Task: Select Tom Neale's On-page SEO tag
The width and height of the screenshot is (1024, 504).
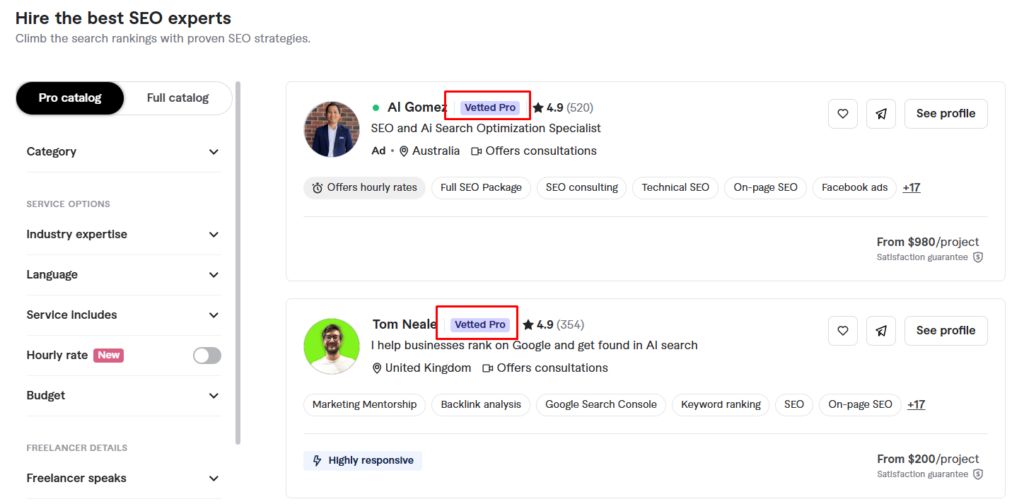Action: tap(860, 405)
